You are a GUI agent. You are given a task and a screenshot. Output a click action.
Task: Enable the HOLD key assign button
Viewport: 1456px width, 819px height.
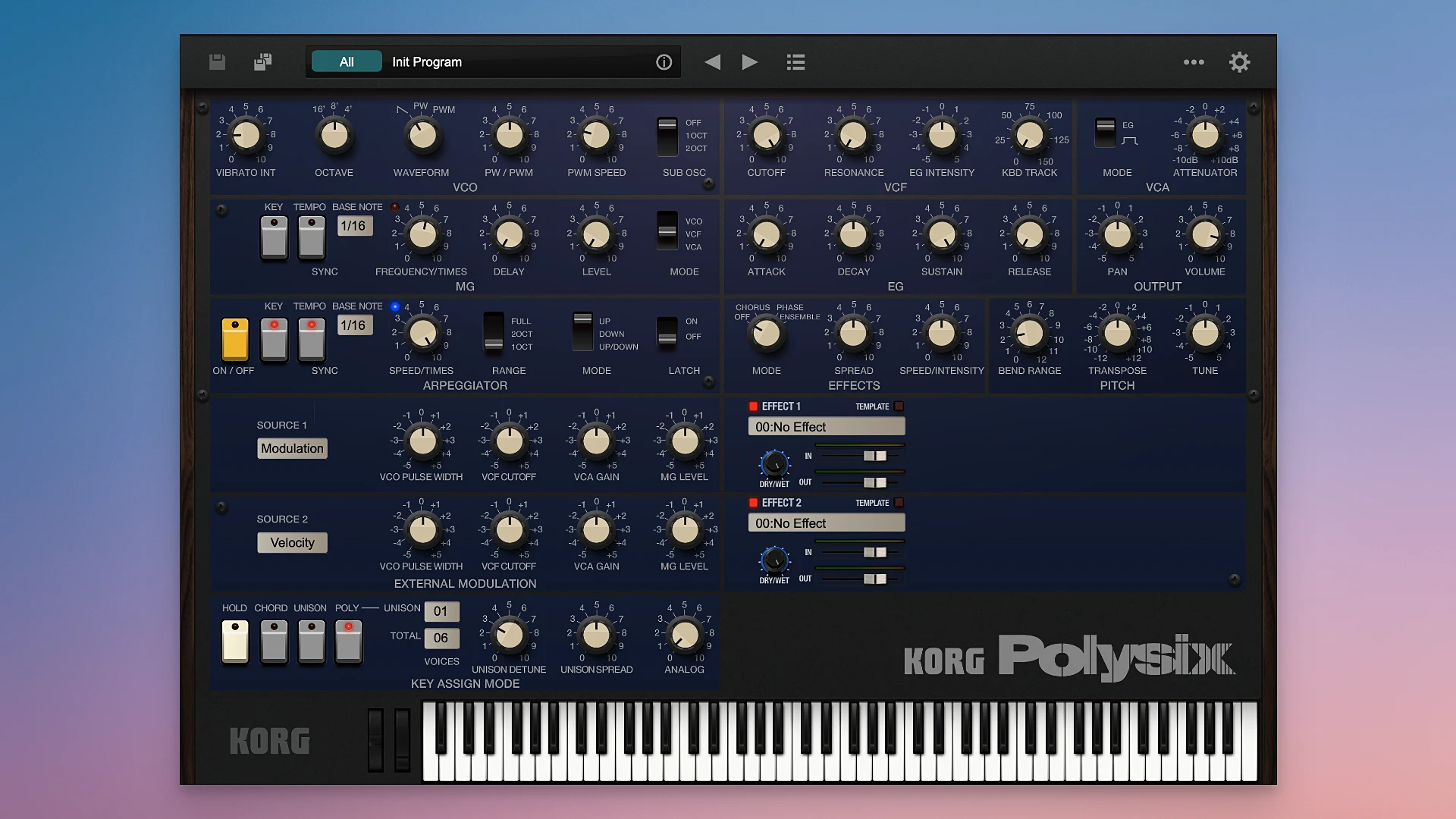coord(235,642)
